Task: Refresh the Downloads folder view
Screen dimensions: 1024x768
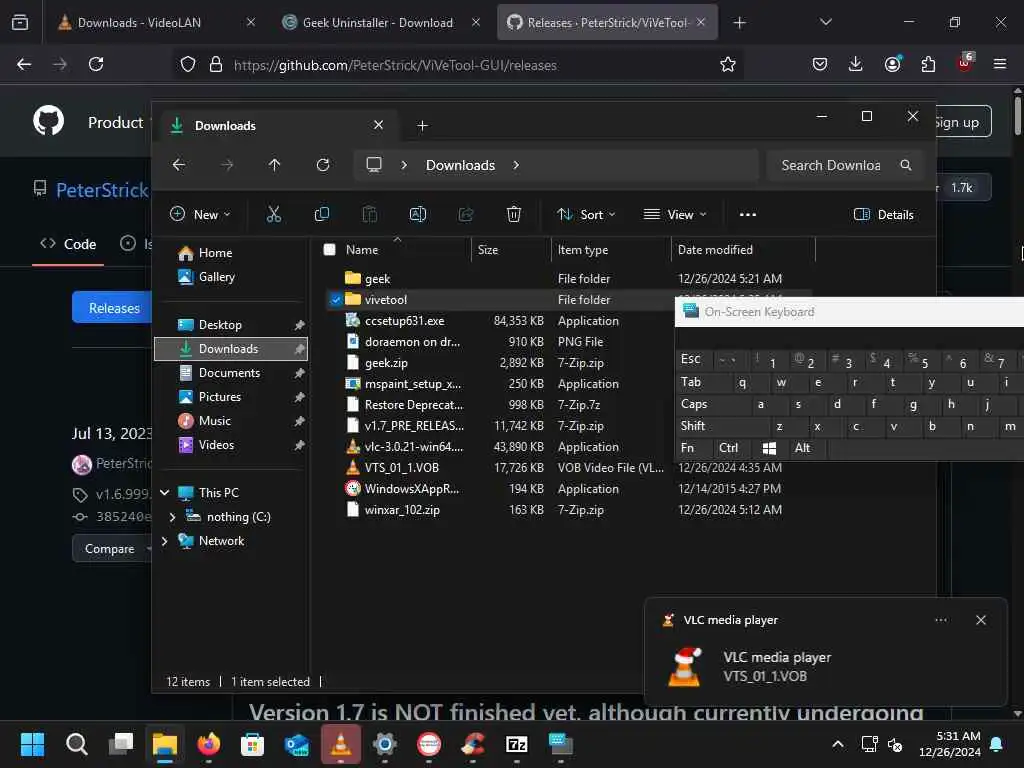Action: (x=323, y=165)
